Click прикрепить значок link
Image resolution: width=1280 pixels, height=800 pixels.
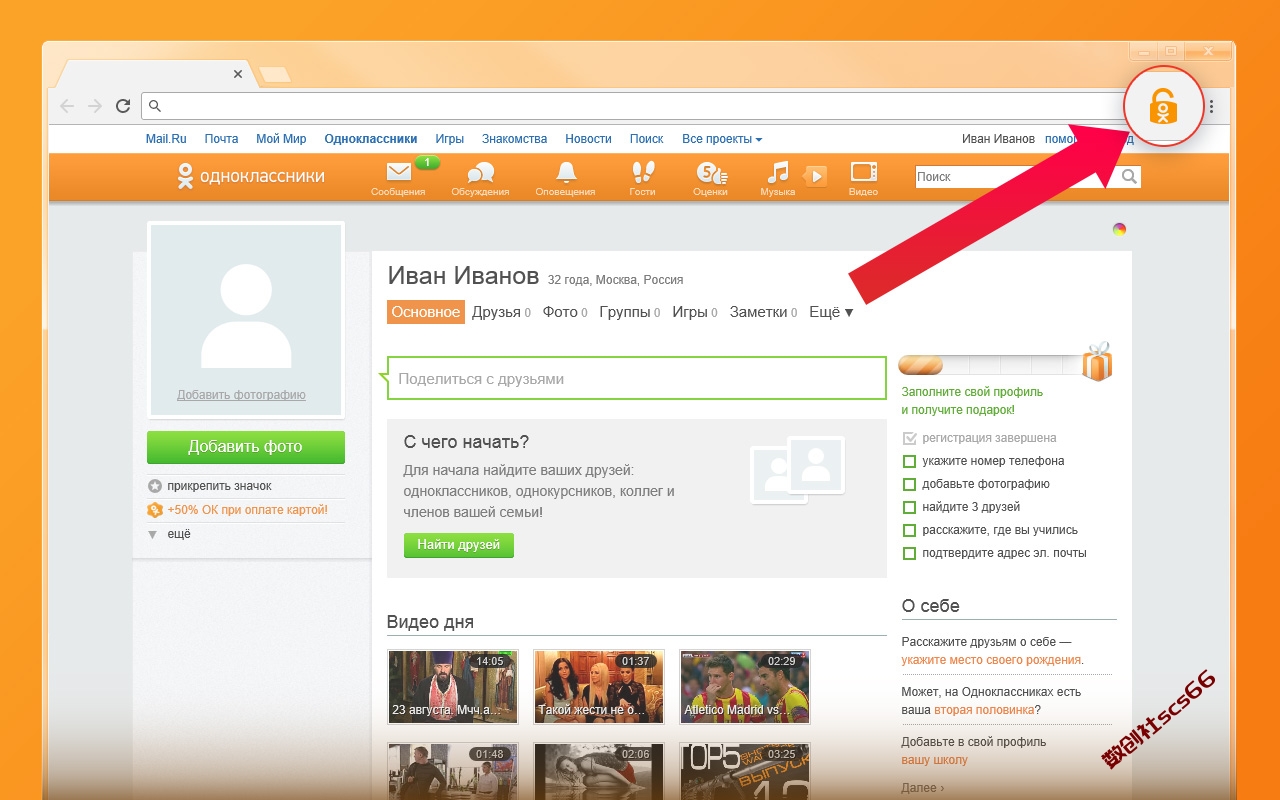tap(220, 486)
